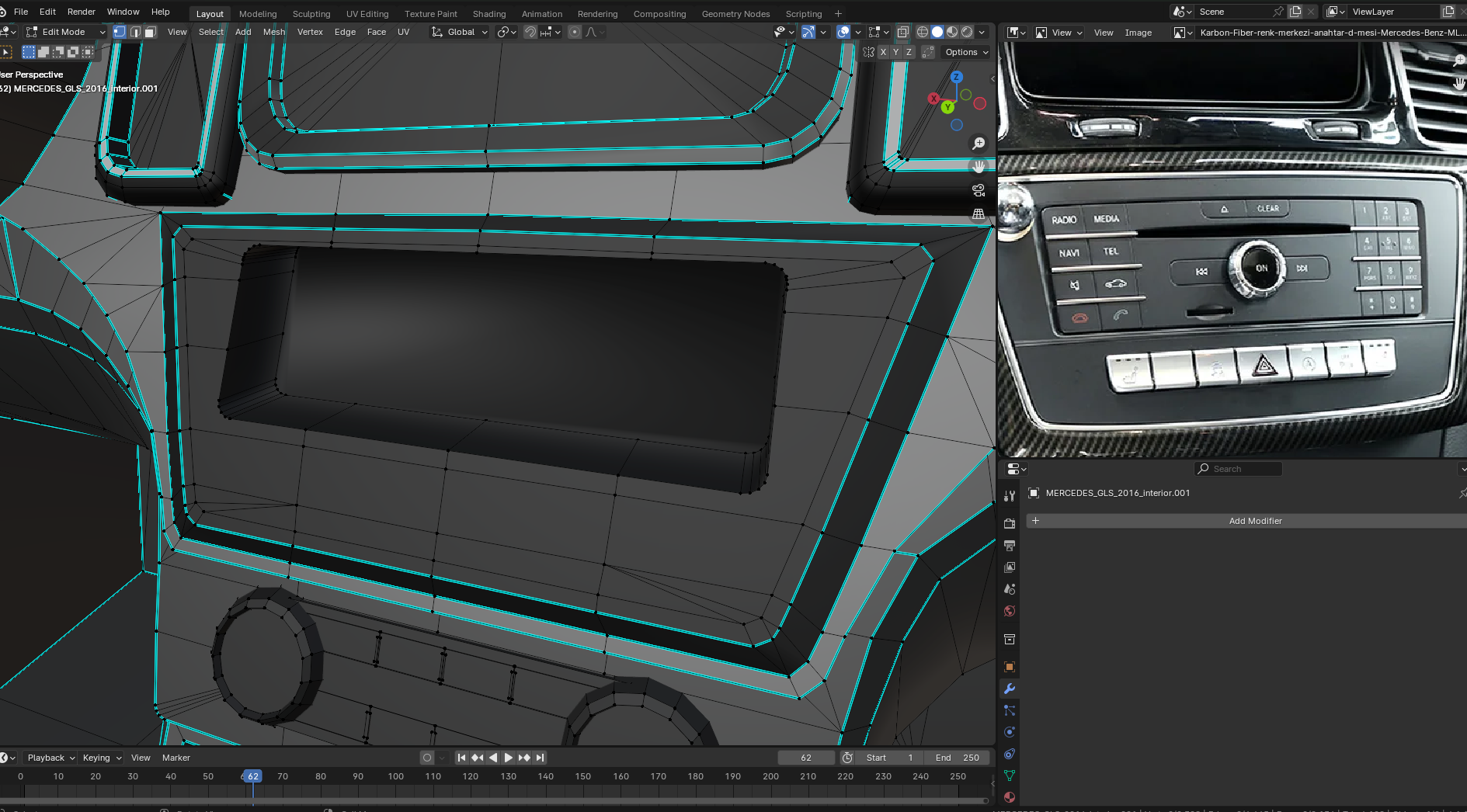Open the Material properties tab icon
This screenshot has width=1467, height=812.
click(x=1010, y=797)
